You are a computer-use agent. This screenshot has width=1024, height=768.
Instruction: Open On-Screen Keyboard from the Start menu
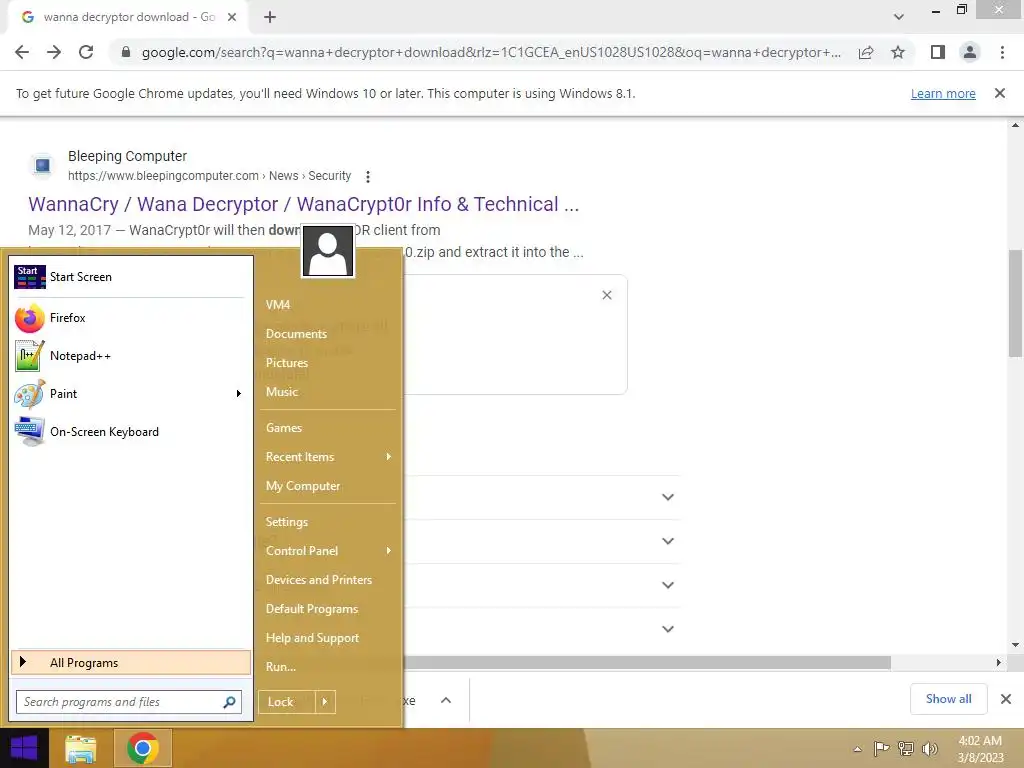131,432
